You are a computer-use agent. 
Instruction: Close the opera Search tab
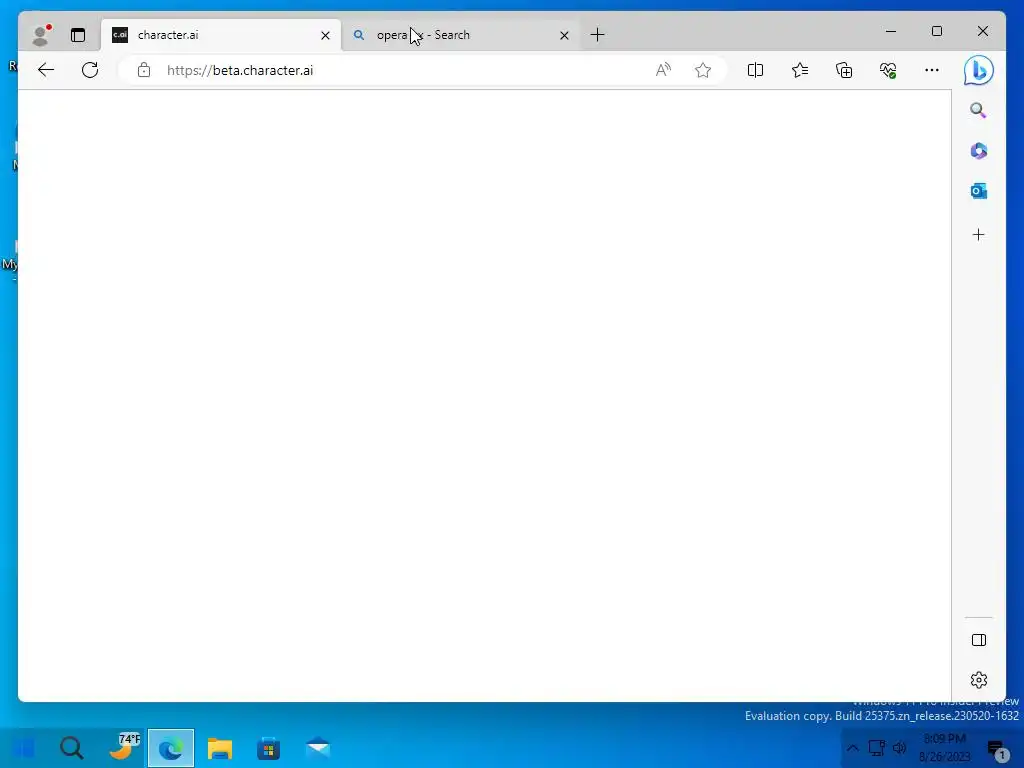pyautogui.click(x=564, y=35)
